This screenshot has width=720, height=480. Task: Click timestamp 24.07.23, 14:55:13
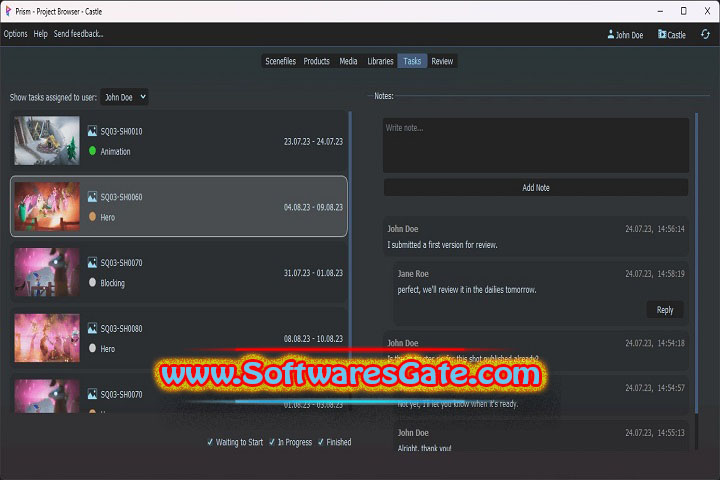tap(655, 433)
